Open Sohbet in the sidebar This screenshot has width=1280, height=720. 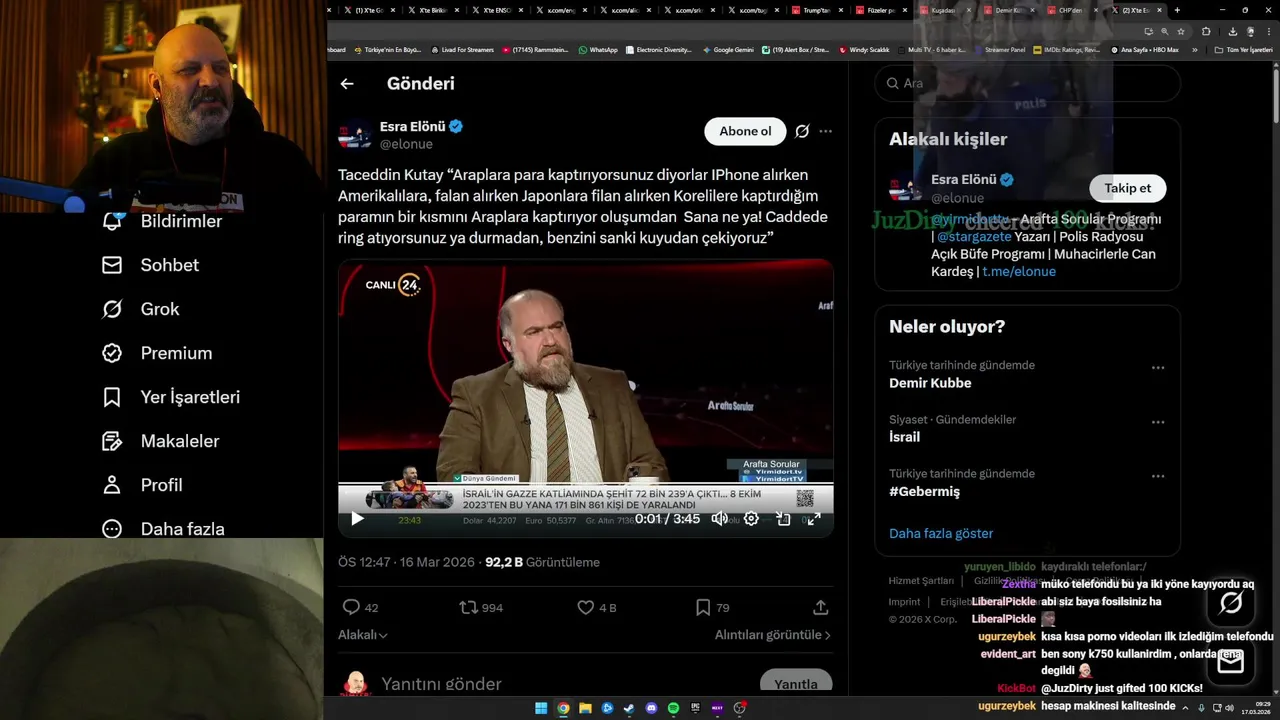point(150,265)
